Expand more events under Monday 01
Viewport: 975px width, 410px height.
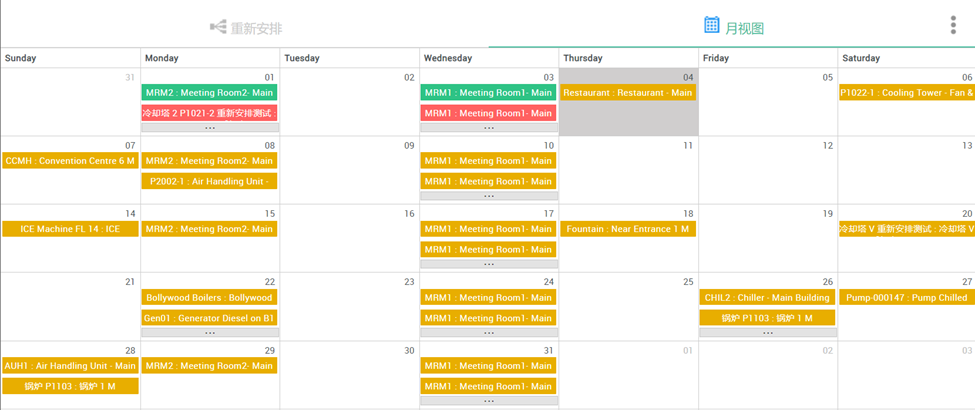point(210,128)
